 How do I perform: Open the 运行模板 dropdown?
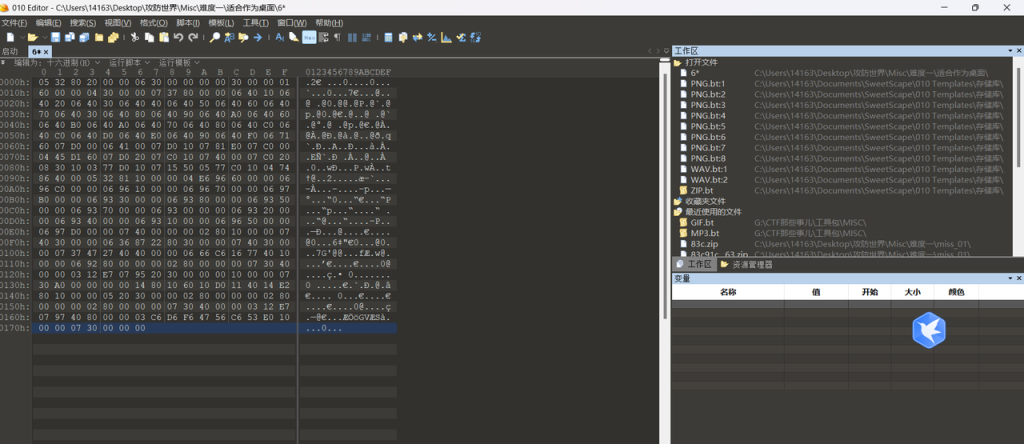(x=180, y=62)
